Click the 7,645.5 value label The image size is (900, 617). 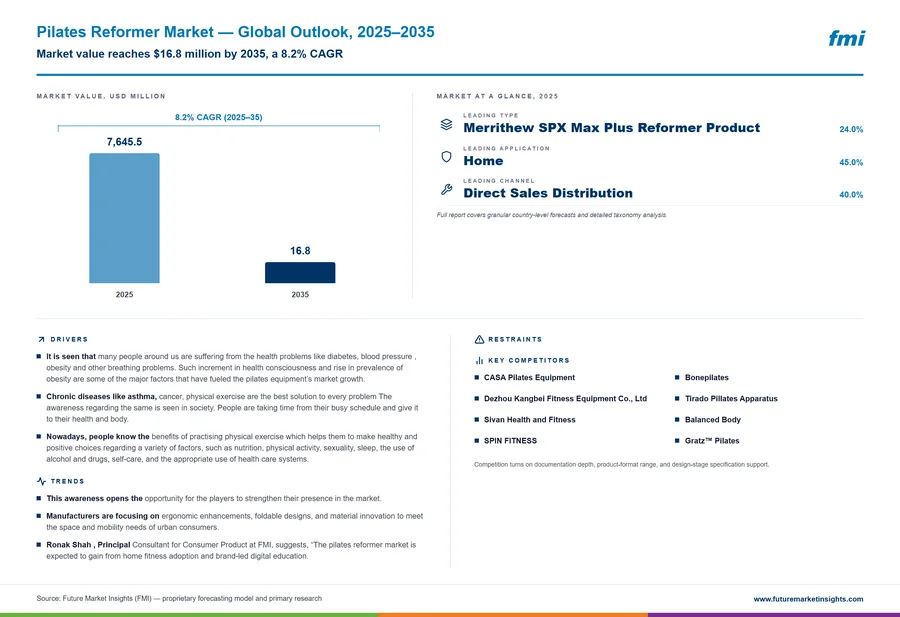[x=125, y=142]
